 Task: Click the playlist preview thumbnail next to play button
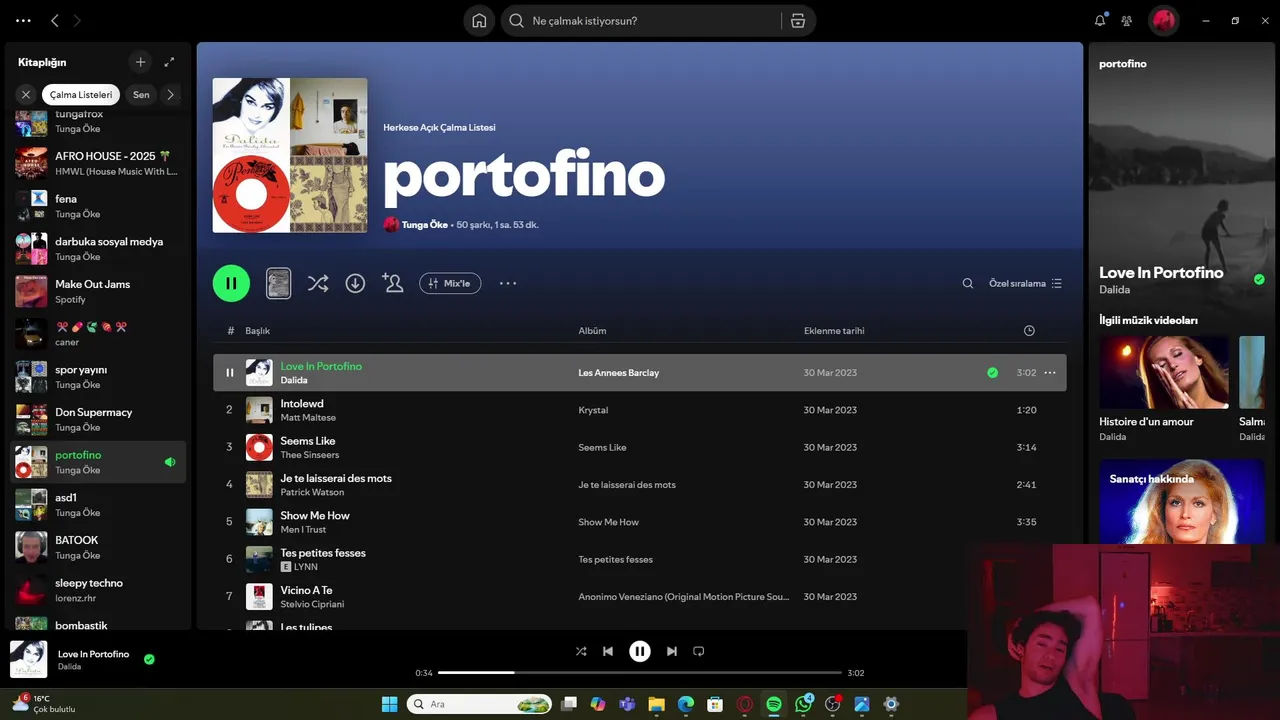[279, 283]
